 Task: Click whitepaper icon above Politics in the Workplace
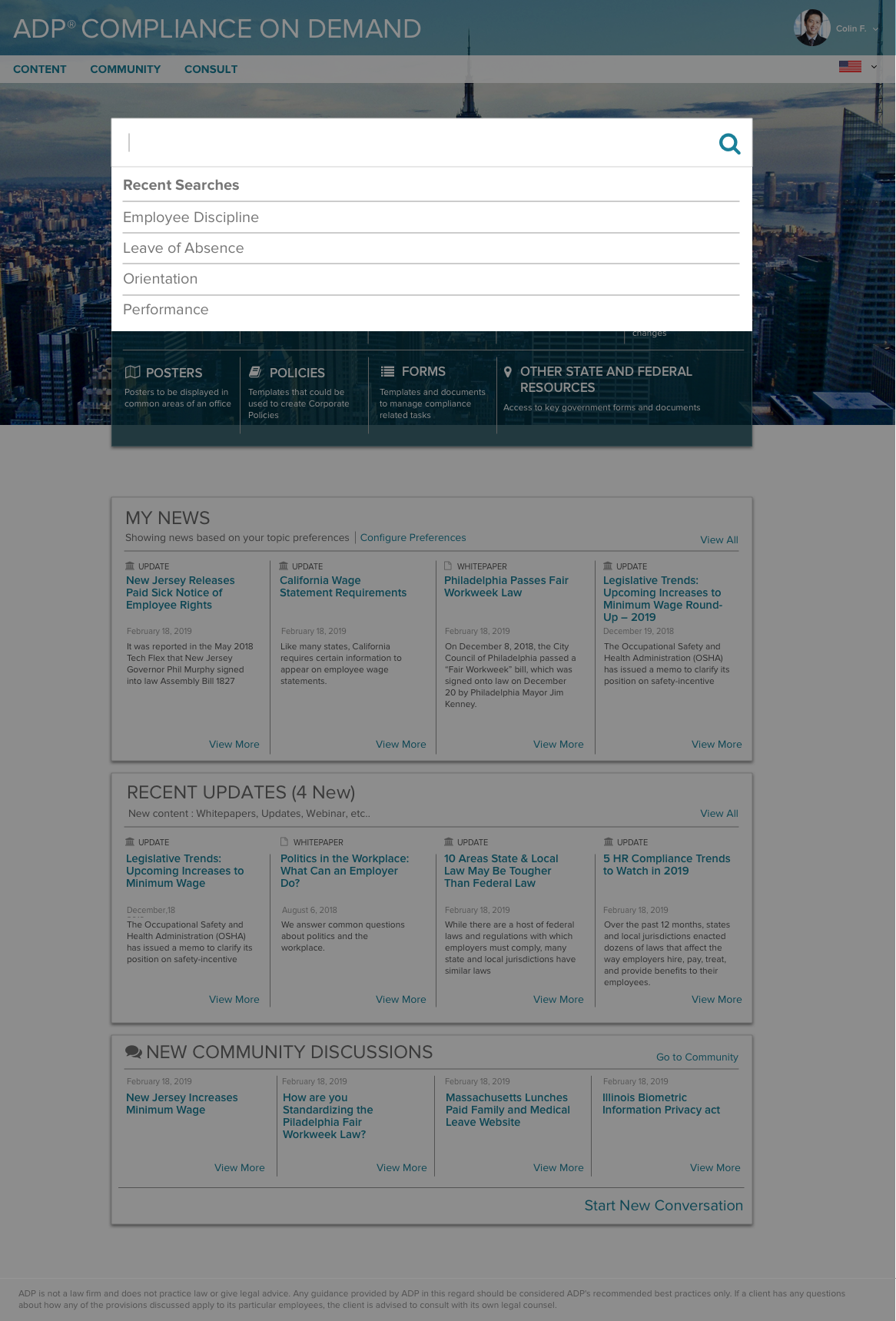pos(284,841)
